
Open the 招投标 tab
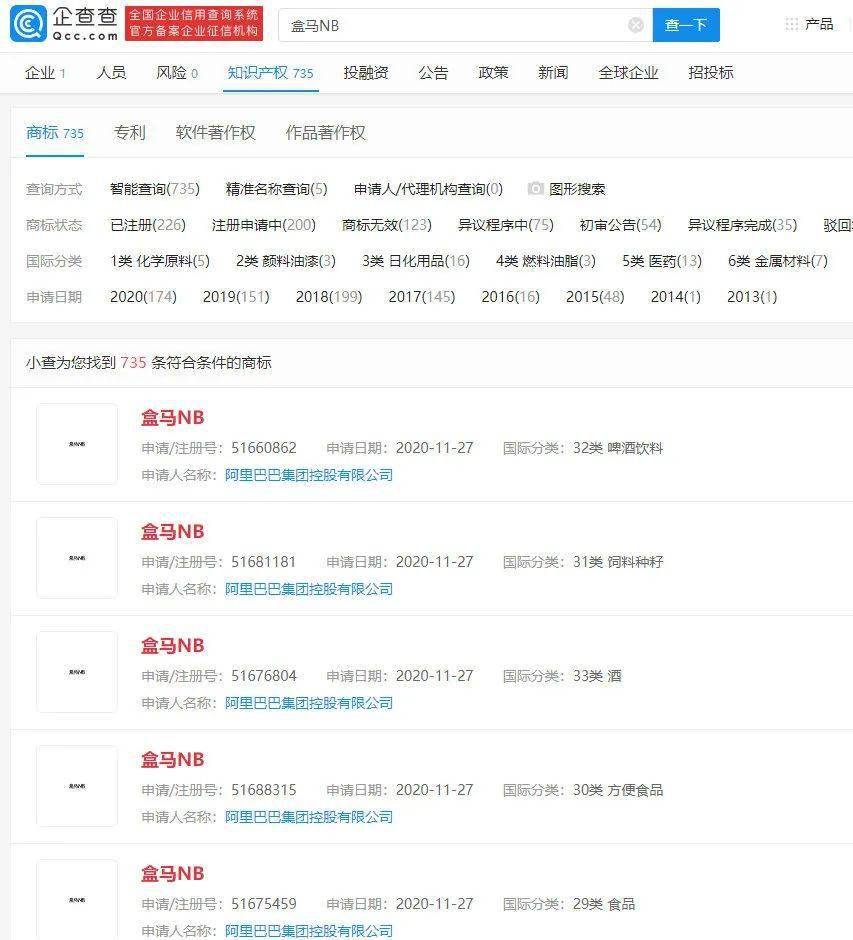coord(710,73)
